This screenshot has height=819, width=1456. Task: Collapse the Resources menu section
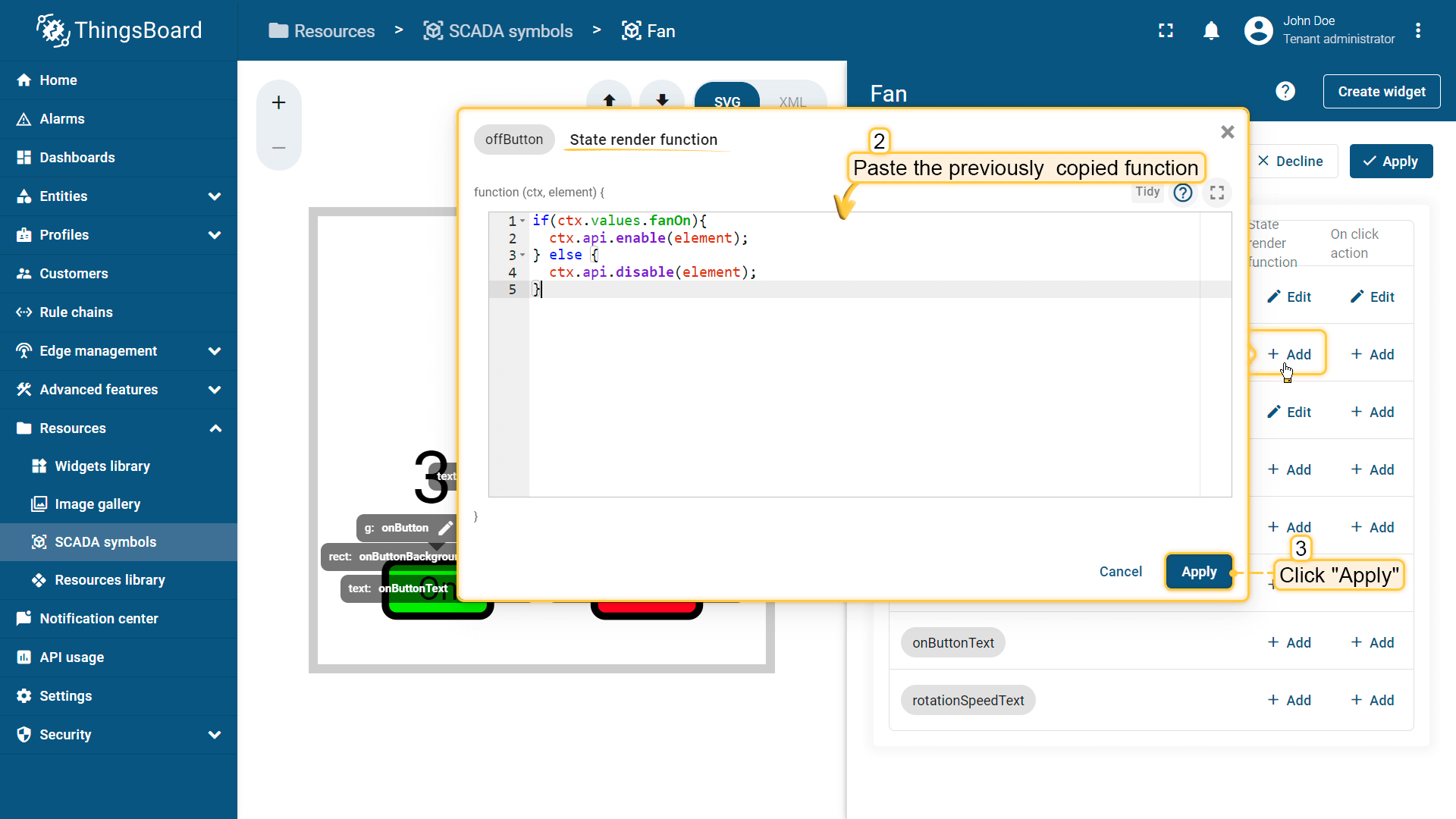pyautogui.click(x=215, y=428)
